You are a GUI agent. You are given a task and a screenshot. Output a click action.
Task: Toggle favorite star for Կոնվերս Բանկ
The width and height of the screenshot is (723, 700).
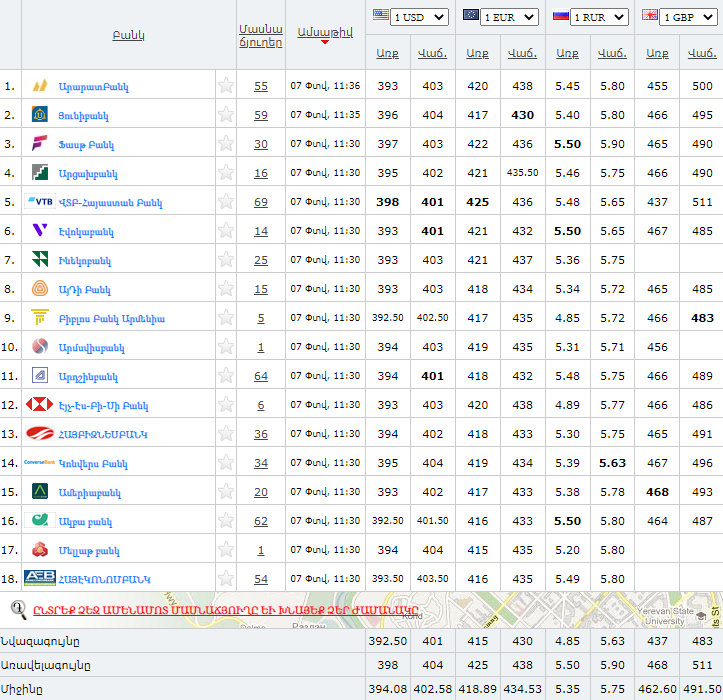coord(226,463)
